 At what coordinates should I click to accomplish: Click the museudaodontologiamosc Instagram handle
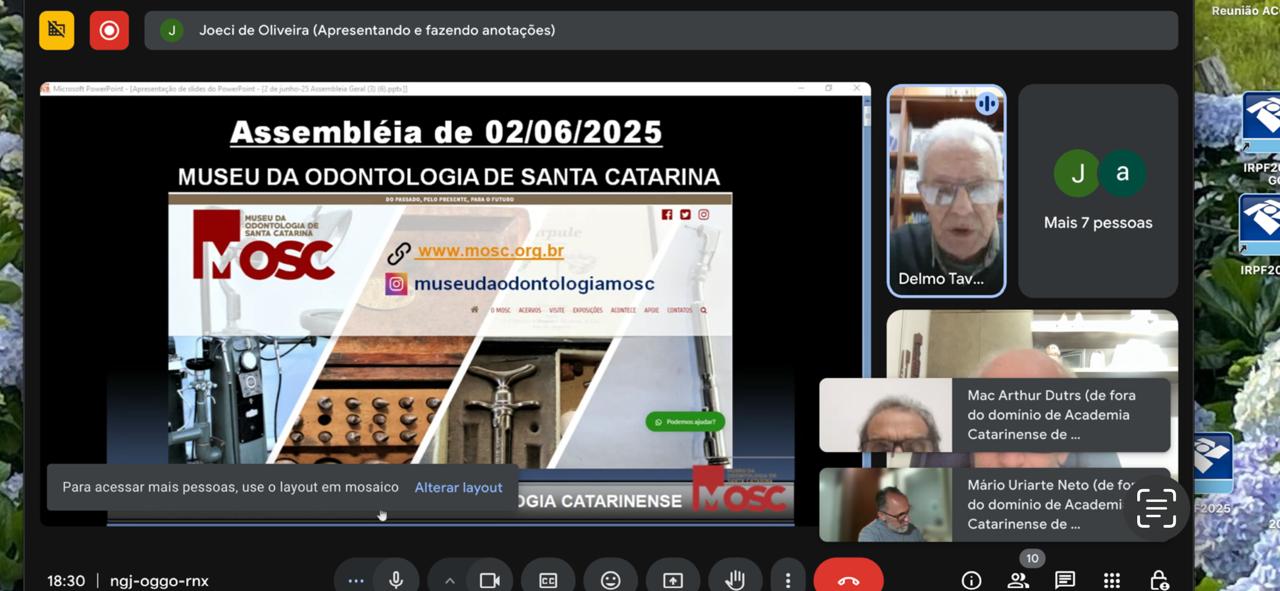pos(534,284)
